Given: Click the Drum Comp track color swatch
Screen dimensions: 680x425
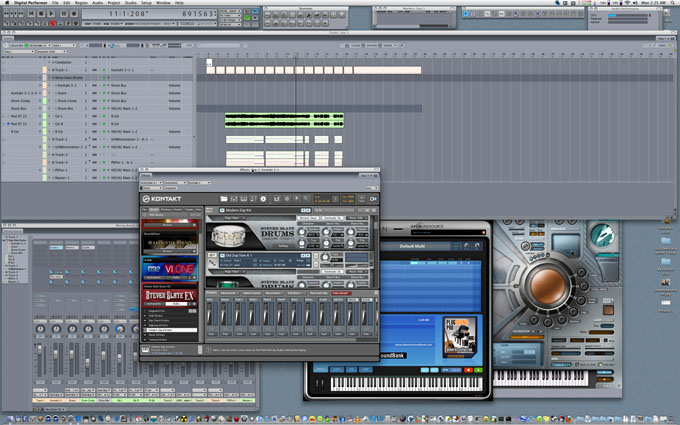Looking at the screenshot, I should 44,101.
